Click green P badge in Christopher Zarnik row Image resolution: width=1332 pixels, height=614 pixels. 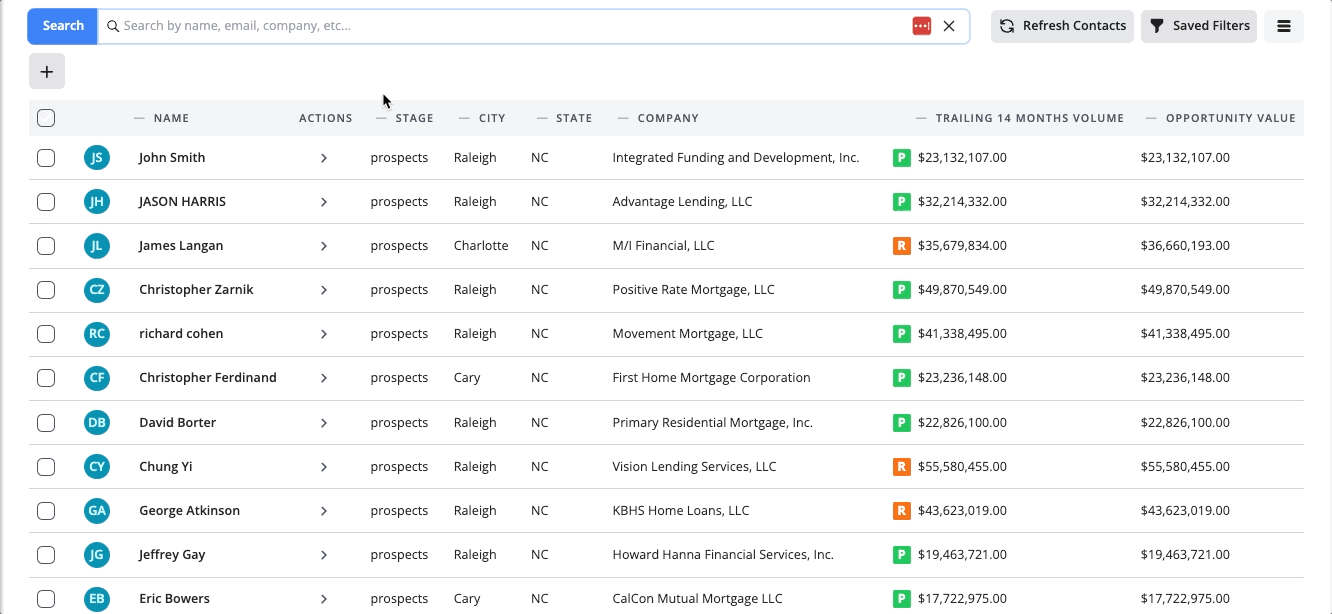pos(902,289)
